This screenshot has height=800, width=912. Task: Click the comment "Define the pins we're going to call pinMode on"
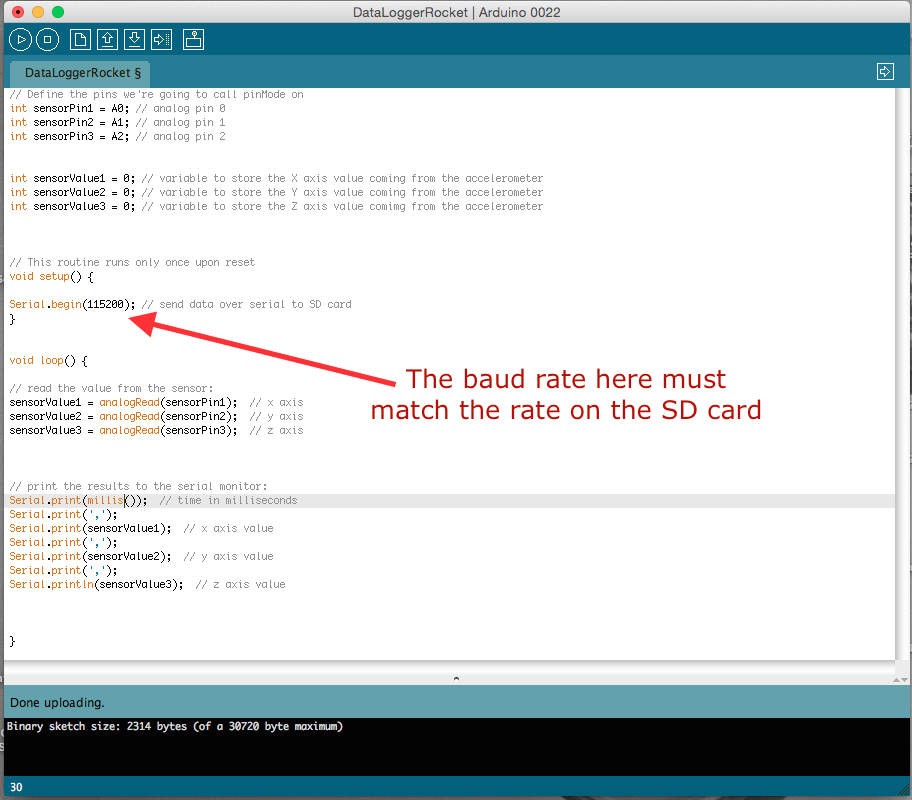tap(156, 94)
